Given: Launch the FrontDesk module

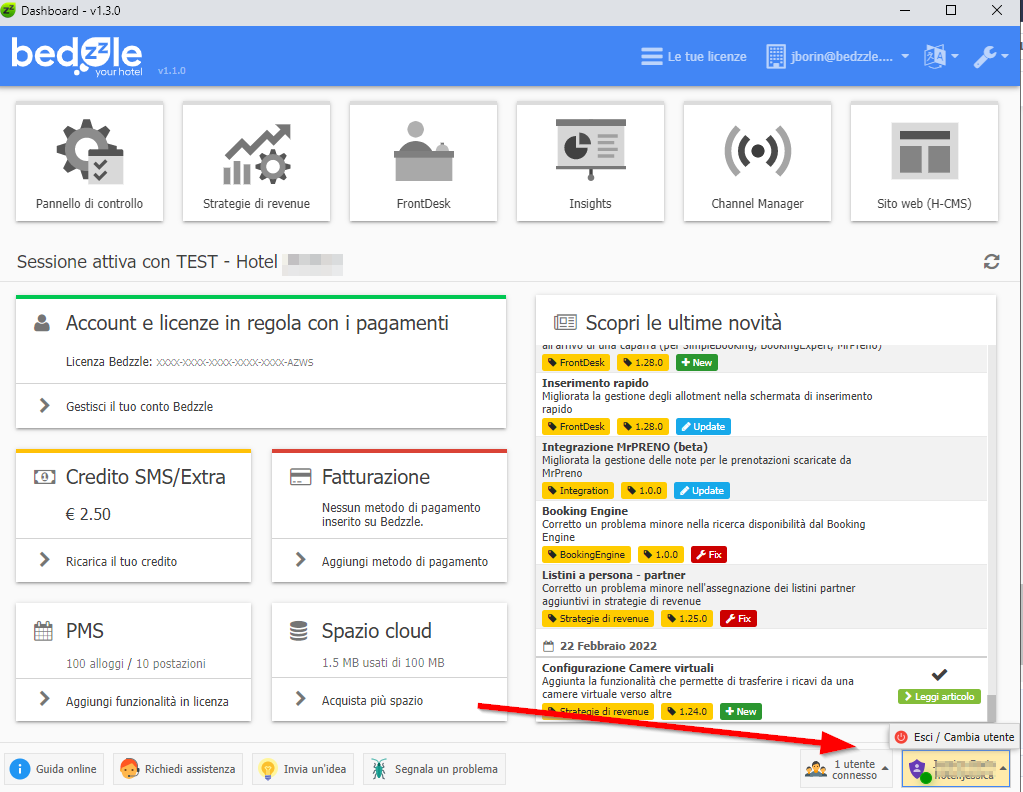Looking at the screenshot, I should tap(423, 162).
